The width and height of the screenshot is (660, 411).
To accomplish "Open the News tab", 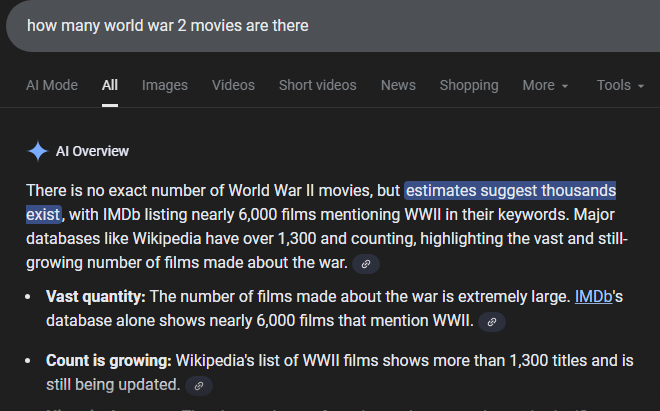I will (x=398, y=85).
